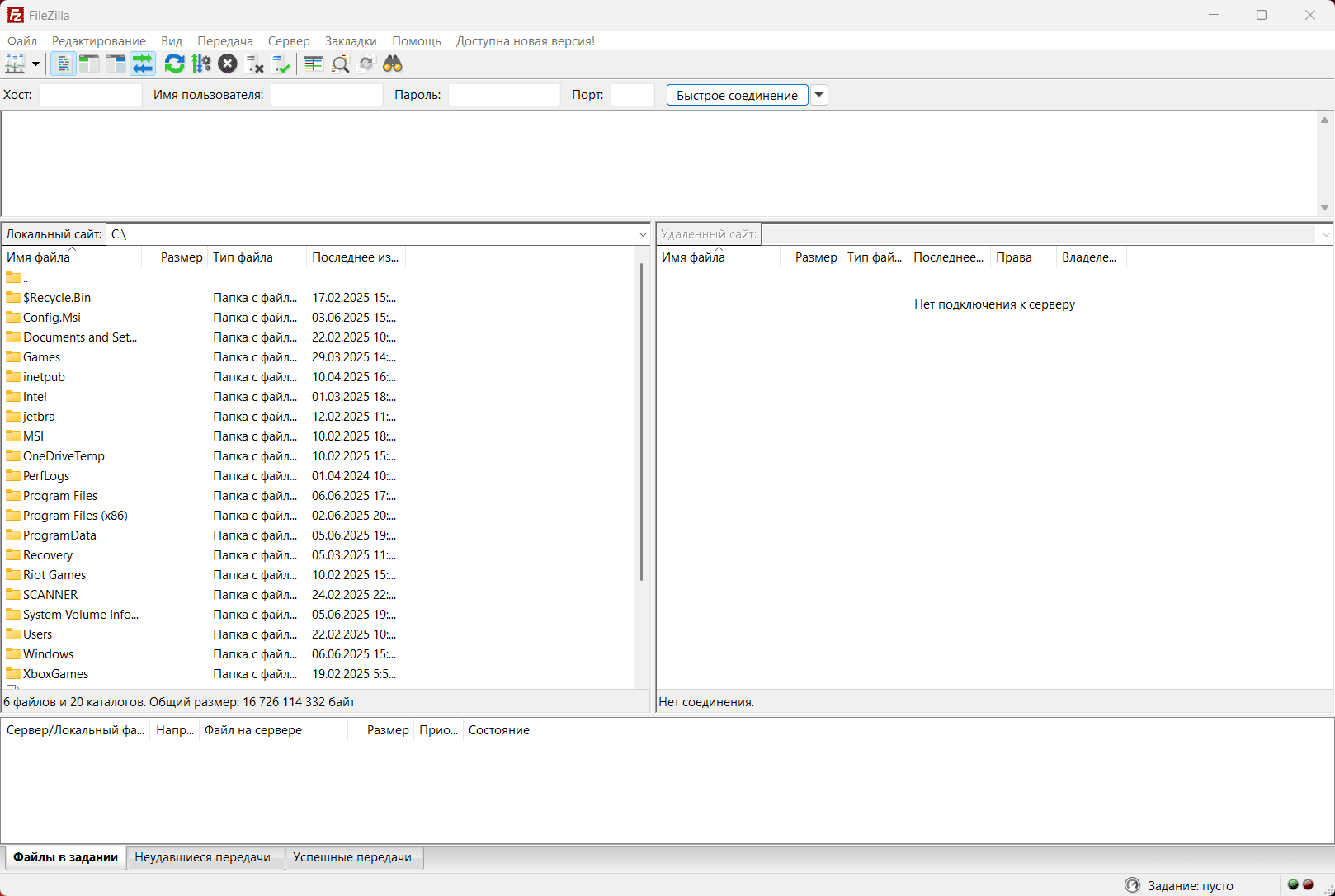Click the cancel current operation icon
1335x896 pixels.
228,64
